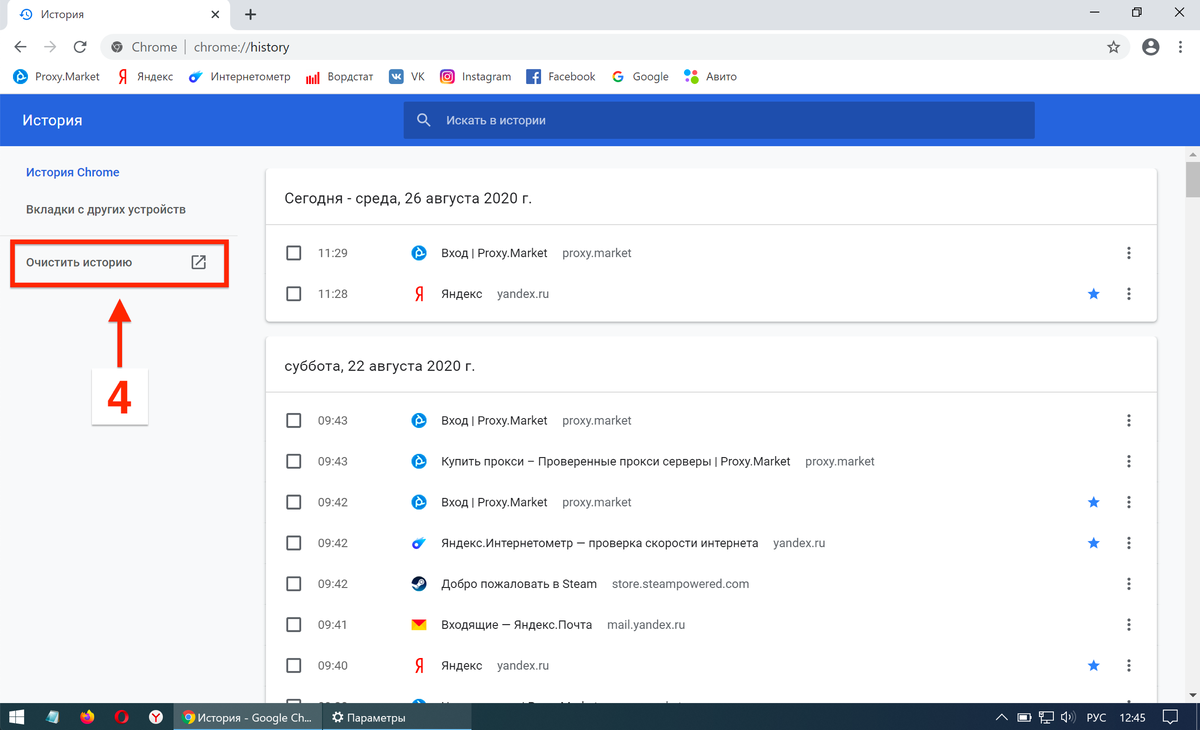This screenshot has height=730, width=1200.
Task: Open the Proxy.Market bookmark
Action: (x=57, y=76)
